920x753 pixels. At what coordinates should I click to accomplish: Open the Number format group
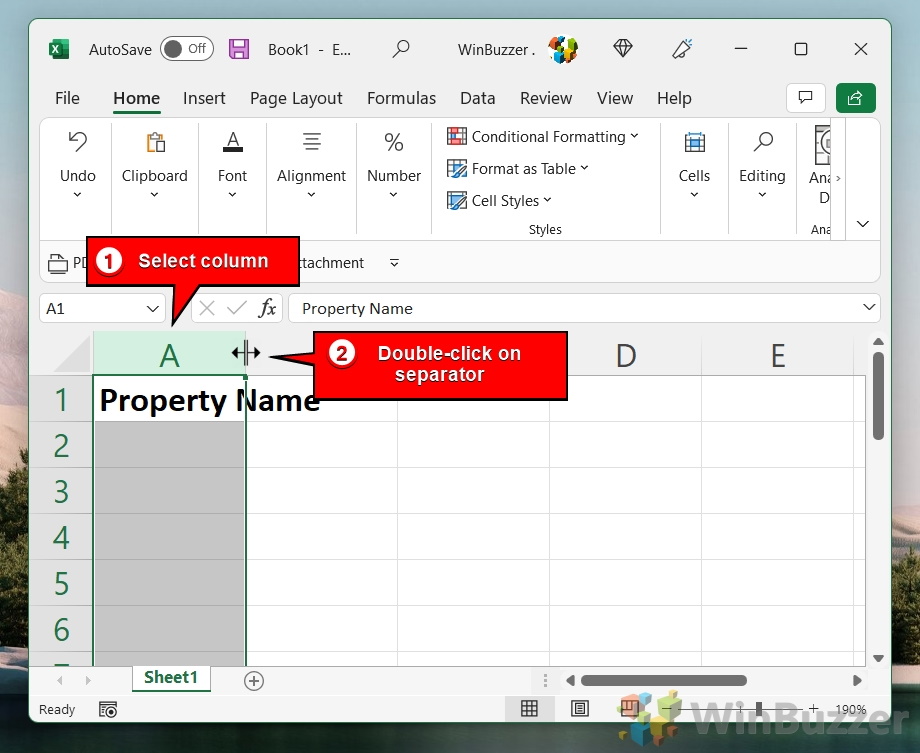pos(394,165)
